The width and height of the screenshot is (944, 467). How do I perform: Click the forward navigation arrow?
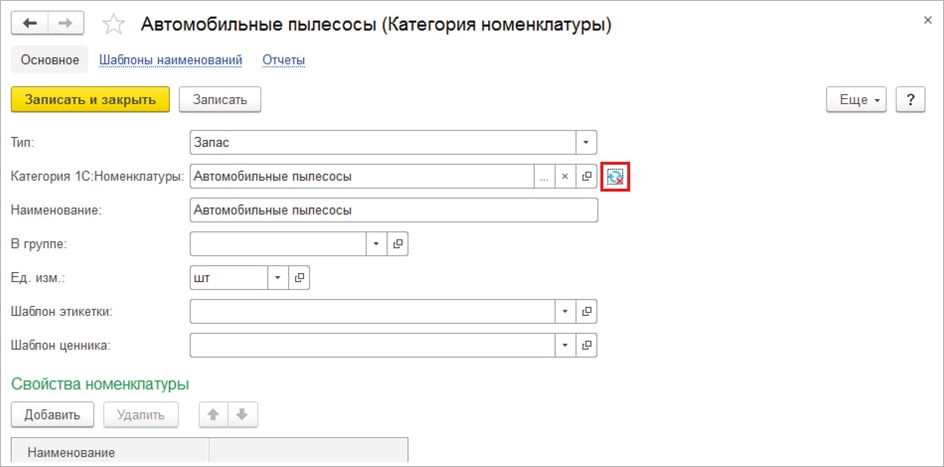tap(66, 24)
